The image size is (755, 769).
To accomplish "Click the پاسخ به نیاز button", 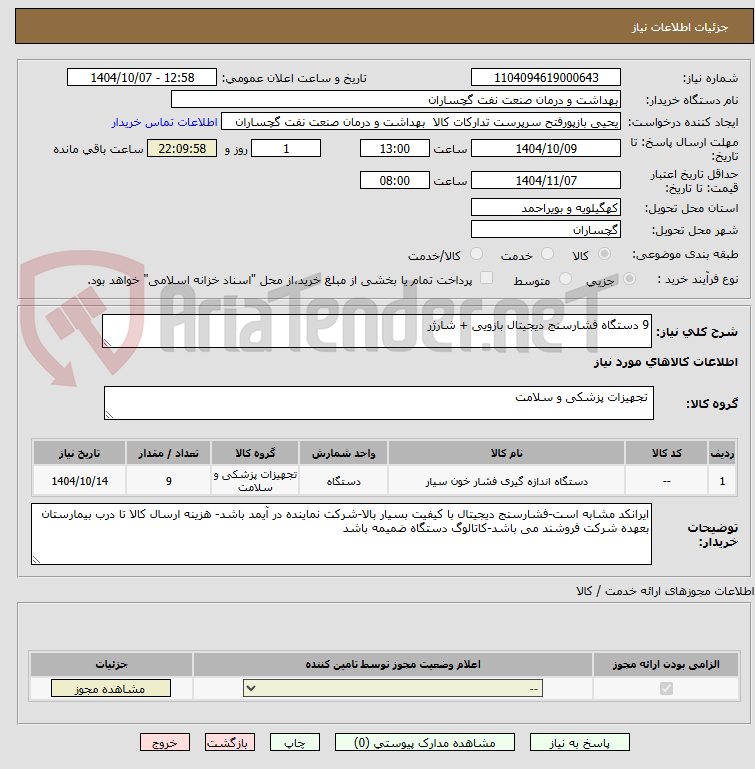I will 579,743.
